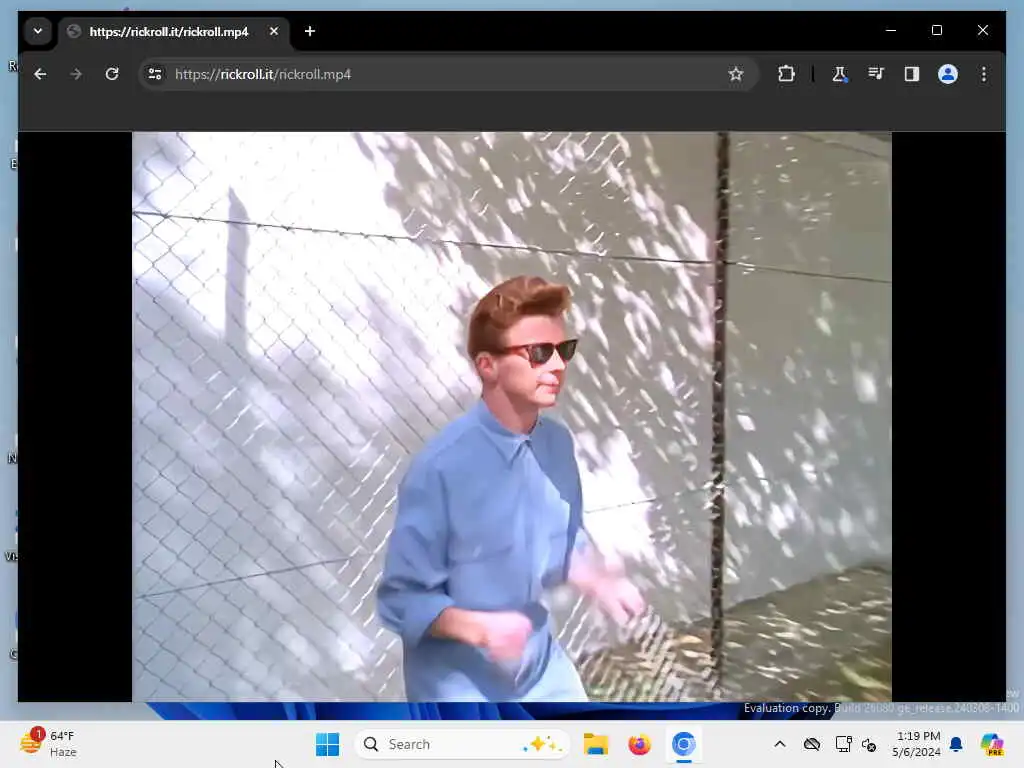1024x768 pixels.
Task: Maximize the Chrome window
Action: pos(936,30)
